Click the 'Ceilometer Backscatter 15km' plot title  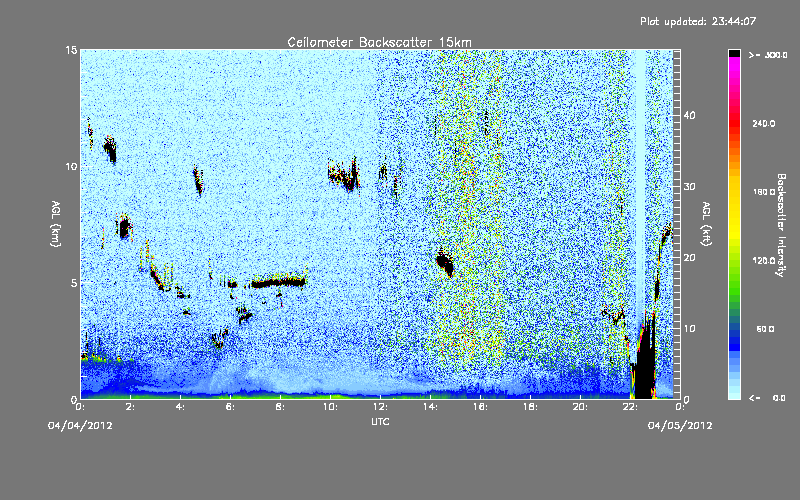click(379, 42)
